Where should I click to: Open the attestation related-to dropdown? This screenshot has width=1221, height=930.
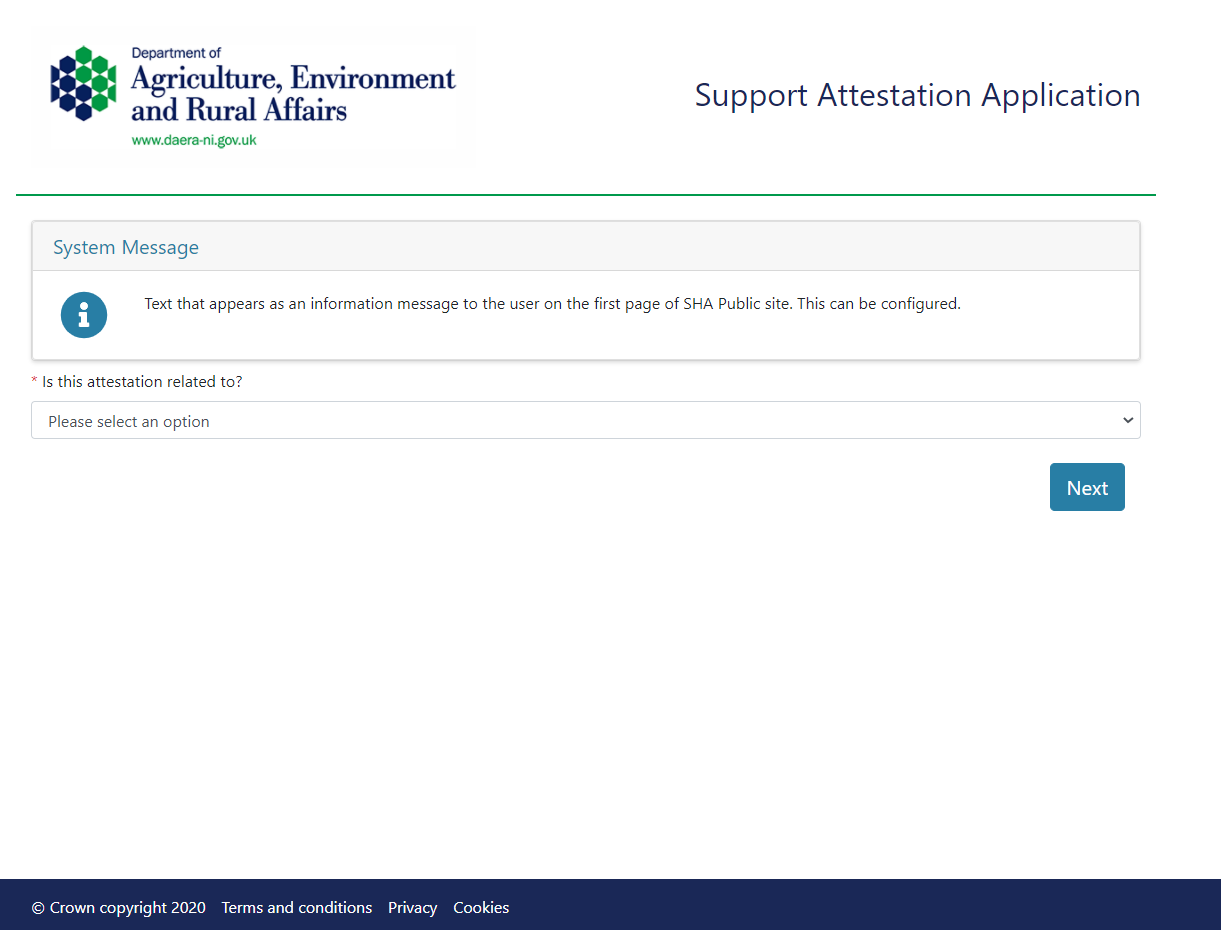point(586,421)
